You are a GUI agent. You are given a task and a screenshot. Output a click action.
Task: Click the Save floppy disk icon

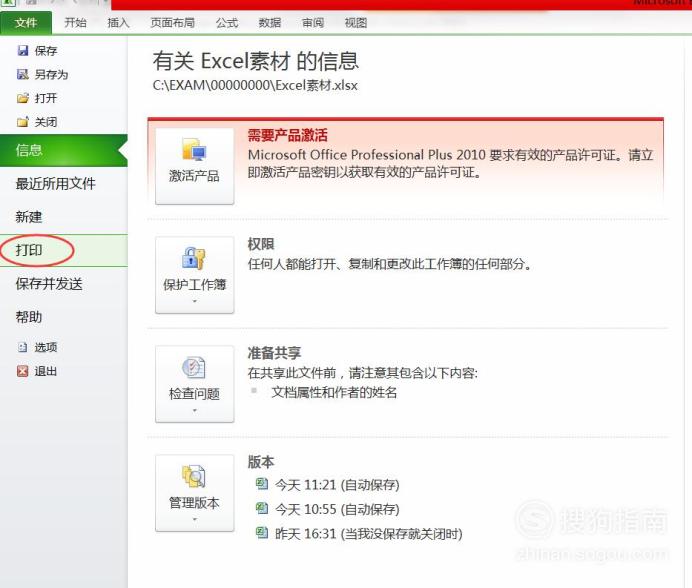23,51
